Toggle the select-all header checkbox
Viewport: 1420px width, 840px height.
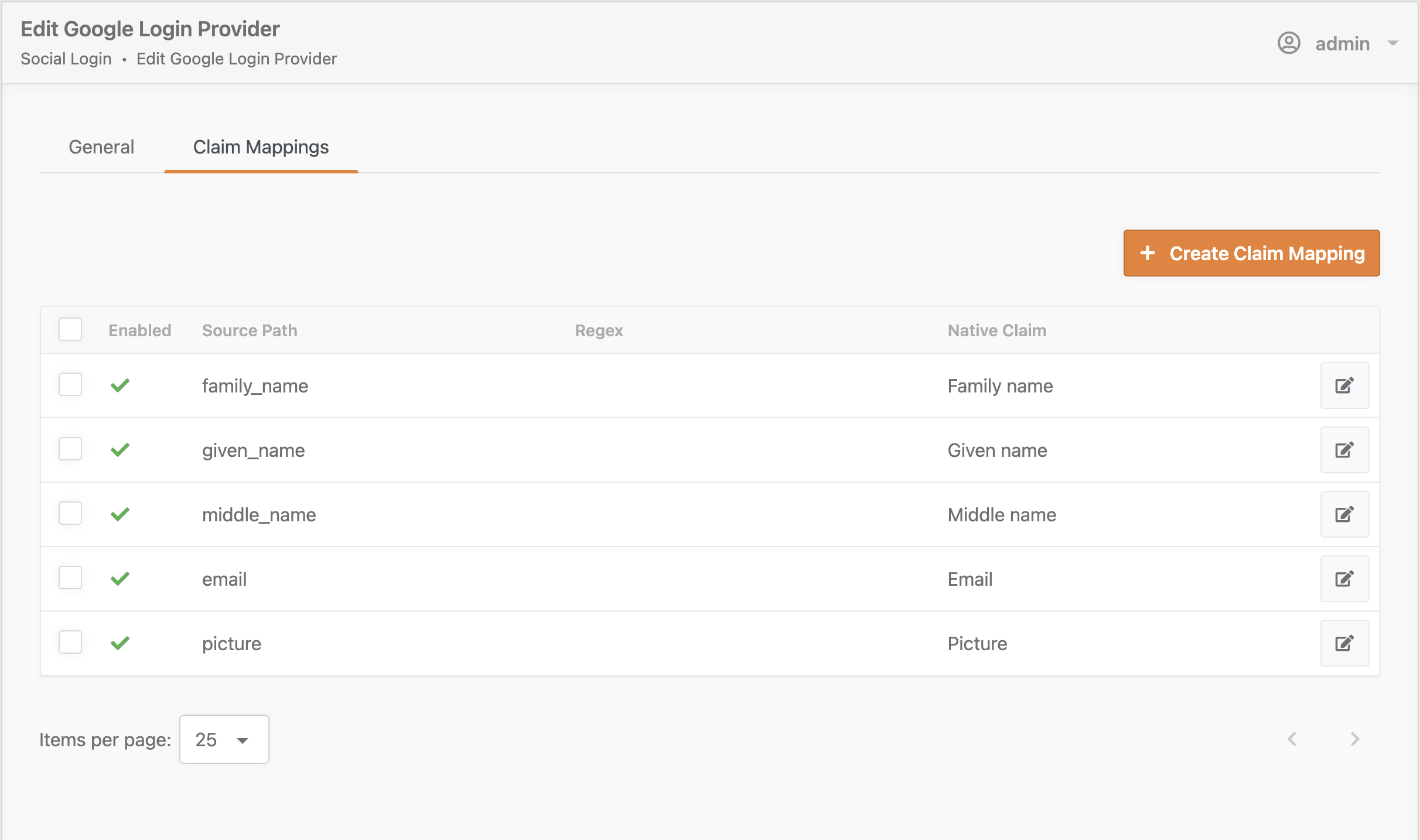coord(70,329)
